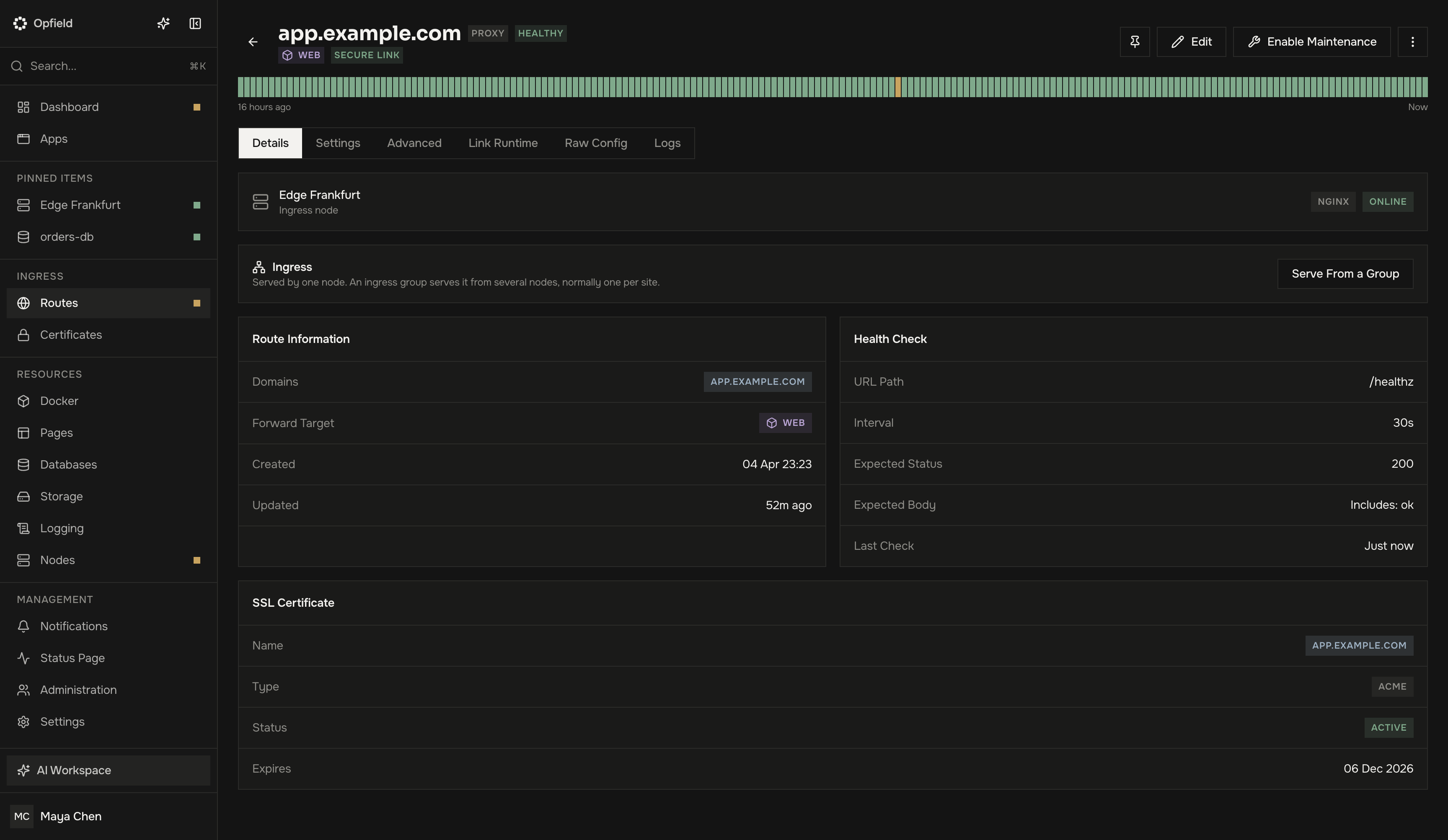
Task: Open Status Page management
Action: tap(109, 658)
